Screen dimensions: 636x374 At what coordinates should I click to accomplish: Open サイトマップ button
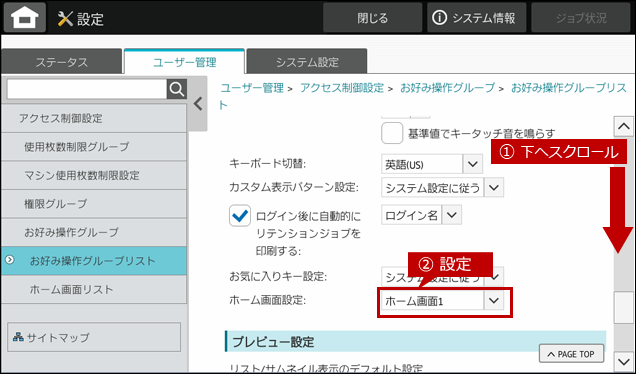[x=94, y=337]
